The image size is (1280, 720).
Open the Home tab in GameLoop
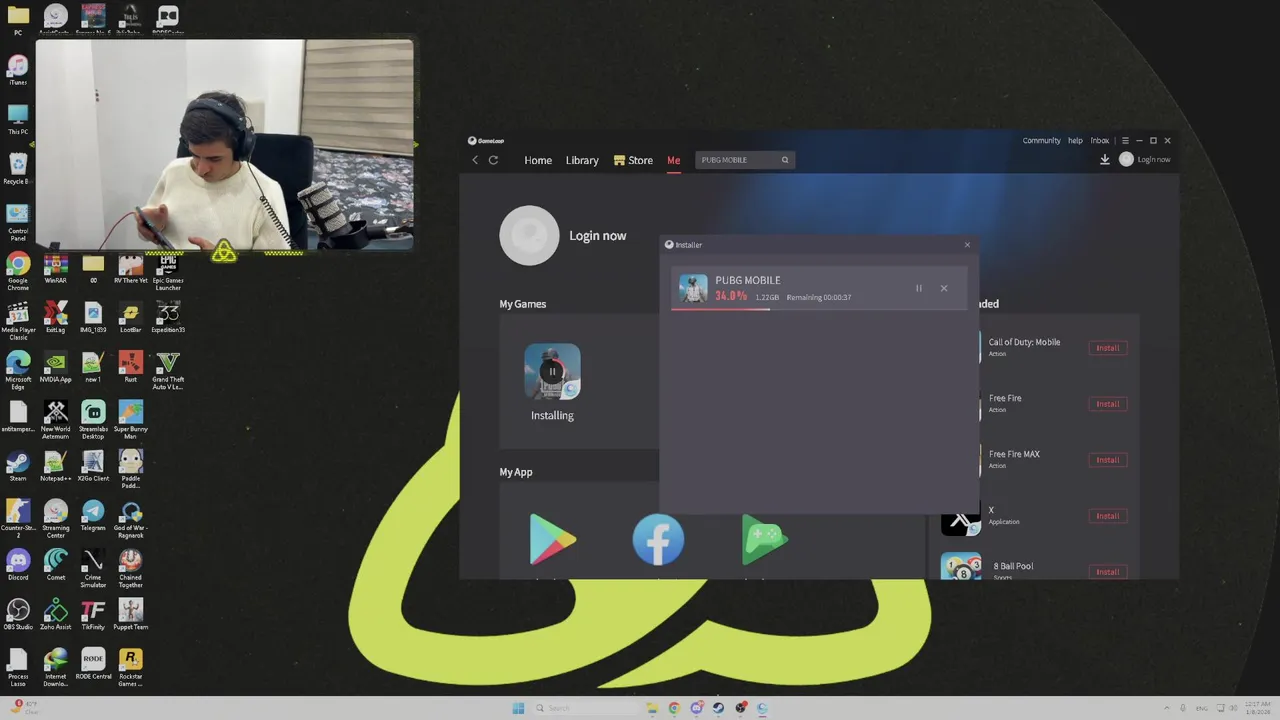pyautogui.click(x=538, y=160)
